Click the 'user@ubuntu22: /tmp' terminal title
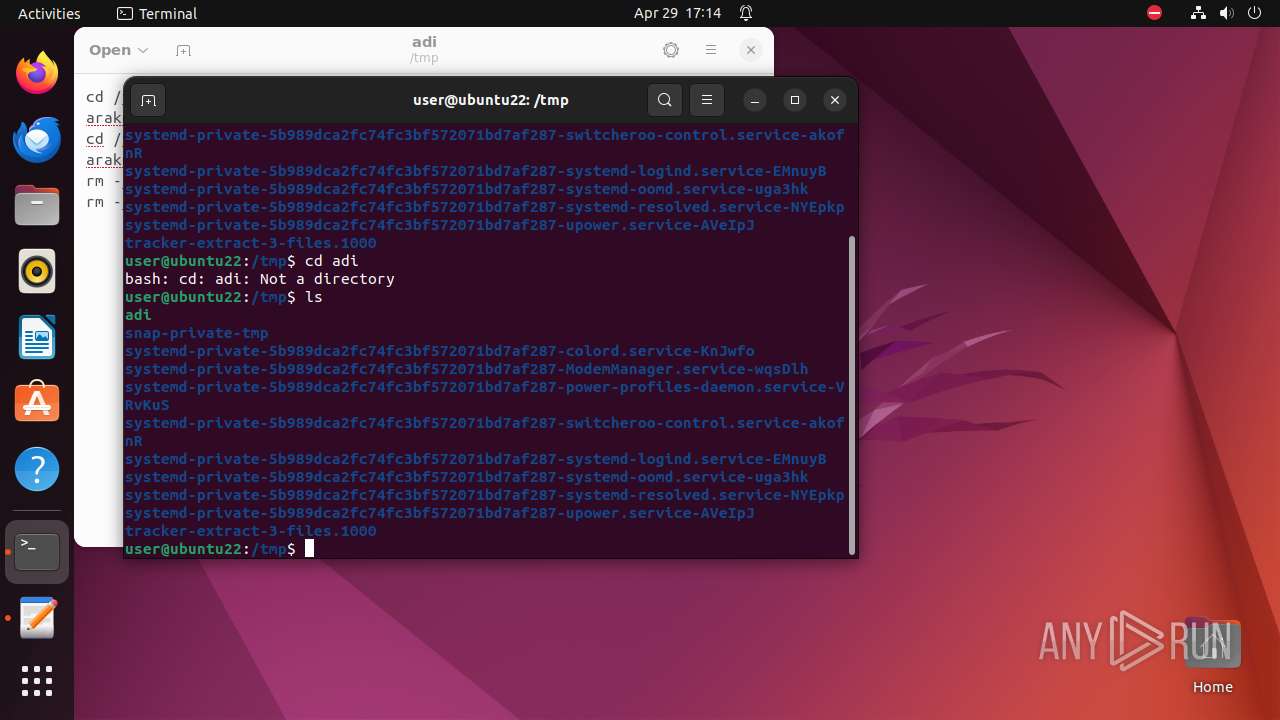Screen dimensions: 1280x720 [x=491, y=100]
